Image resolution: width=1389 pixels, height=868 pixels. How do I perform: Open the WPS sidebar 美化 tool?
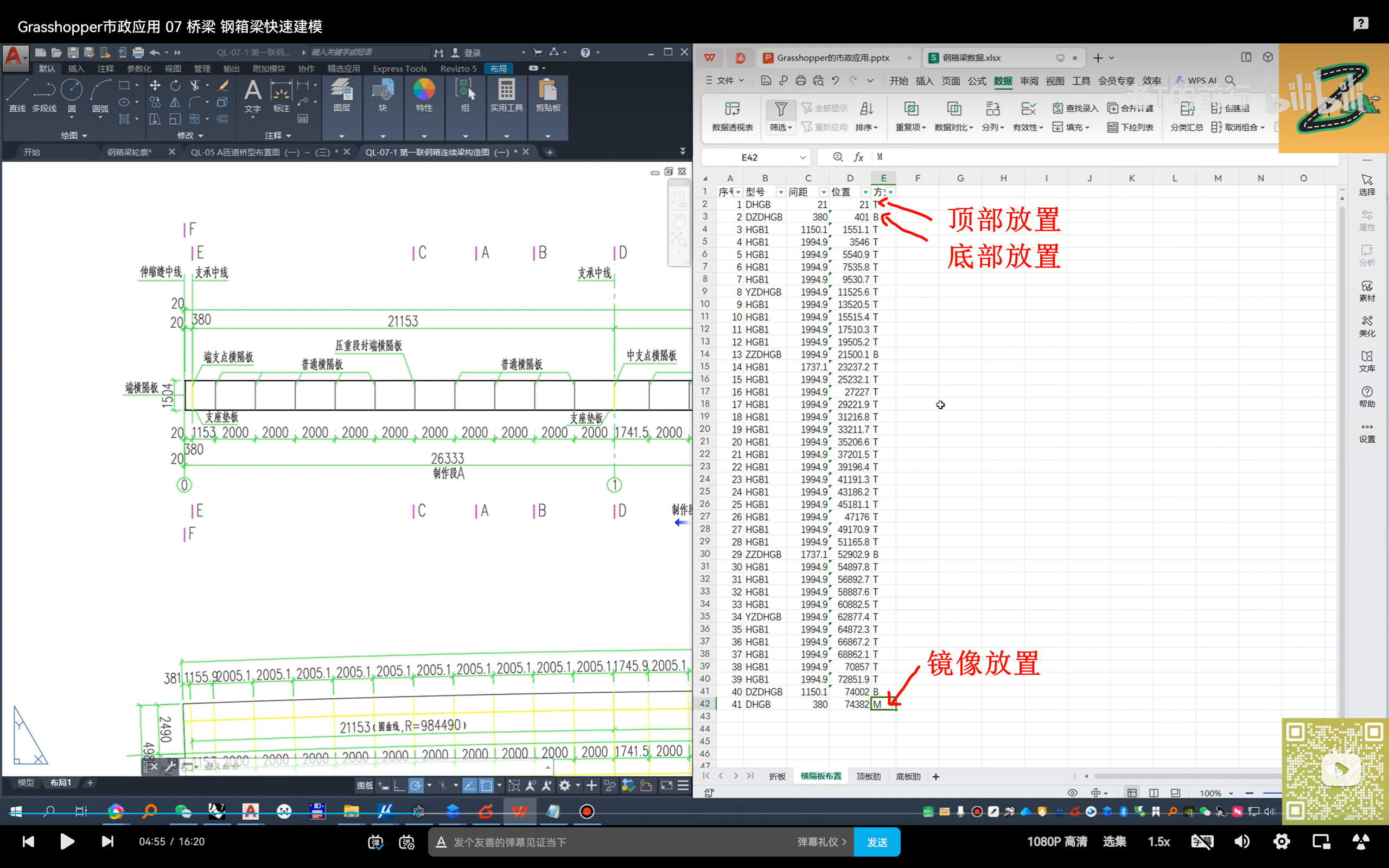pos(1367,325)
